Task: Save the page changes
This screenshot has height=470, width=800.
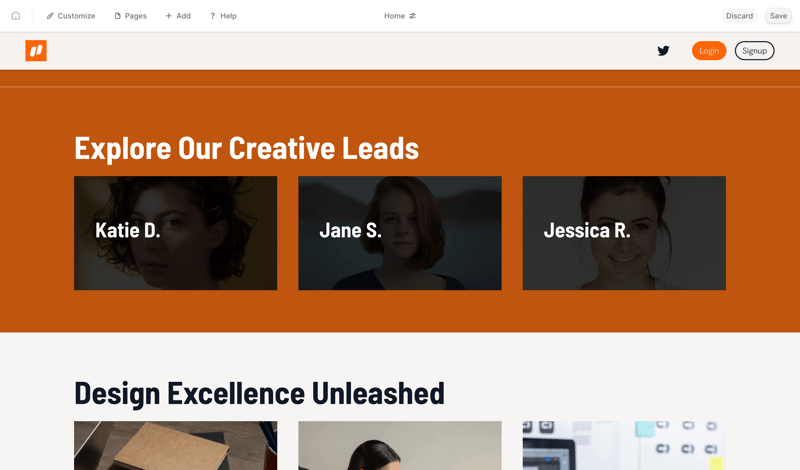Action: [778, 16]
